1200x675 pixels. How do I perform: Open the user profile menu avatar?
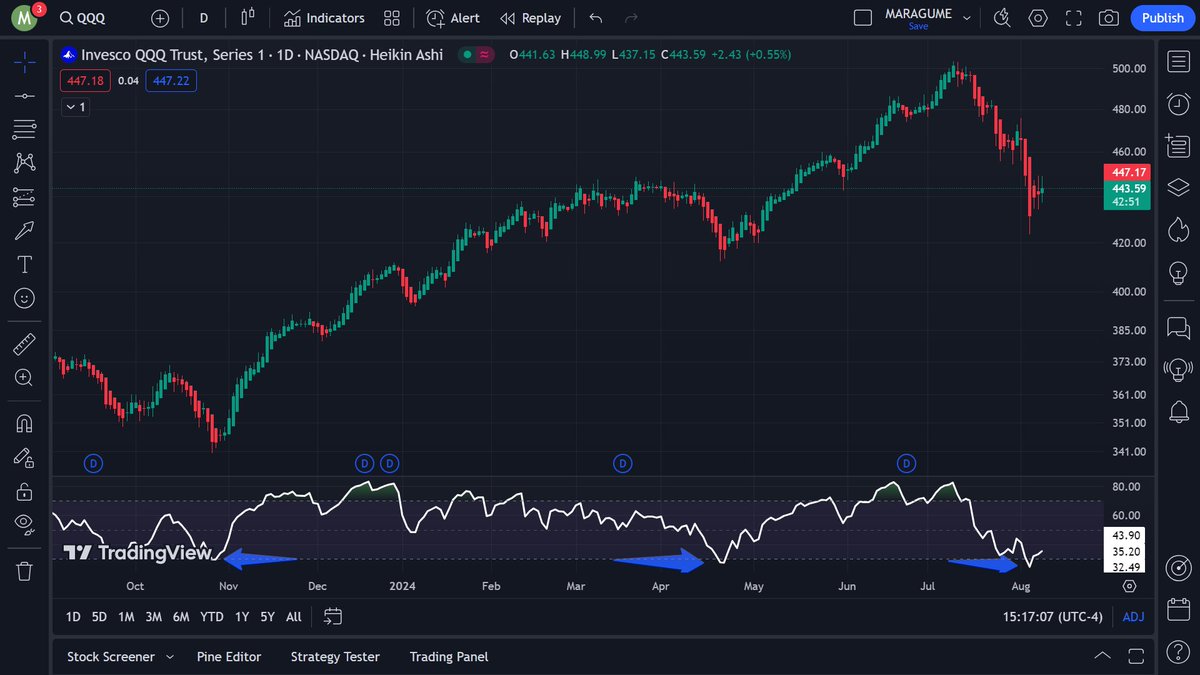24,18
